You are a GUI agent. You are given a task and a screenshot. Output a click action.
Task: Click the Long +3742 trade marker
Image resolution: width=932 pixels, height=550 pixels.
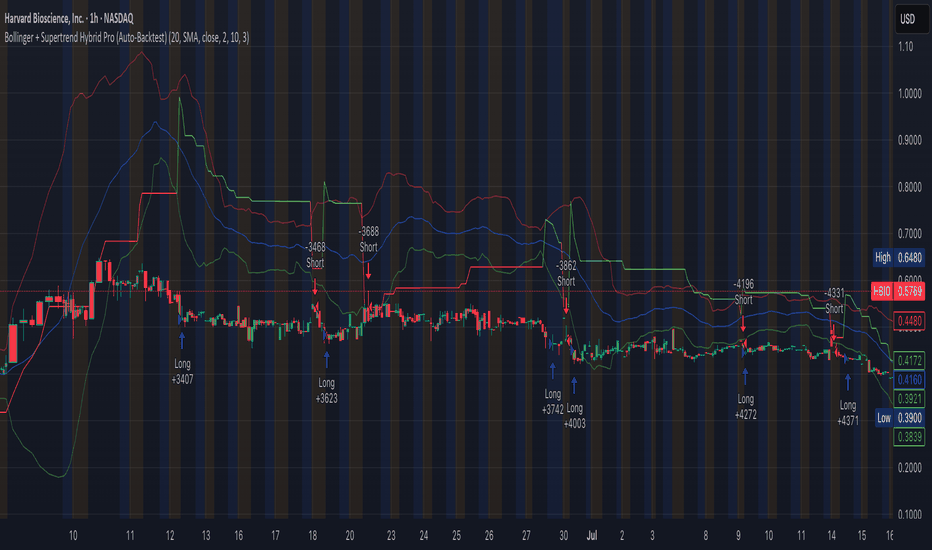553,401
